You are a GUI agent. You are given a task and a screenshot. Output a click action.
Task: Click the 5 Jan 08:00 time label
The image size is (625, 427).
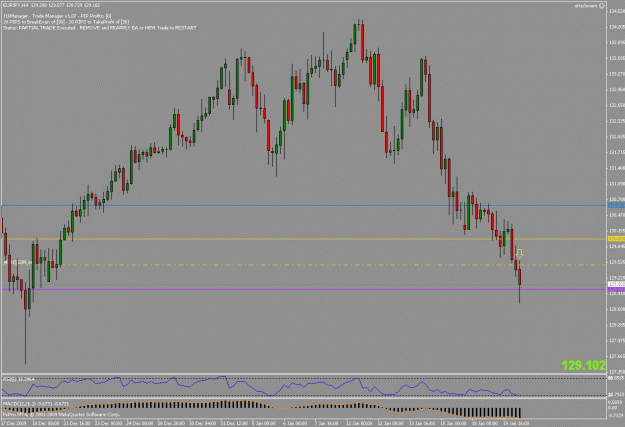coord(263,423)
